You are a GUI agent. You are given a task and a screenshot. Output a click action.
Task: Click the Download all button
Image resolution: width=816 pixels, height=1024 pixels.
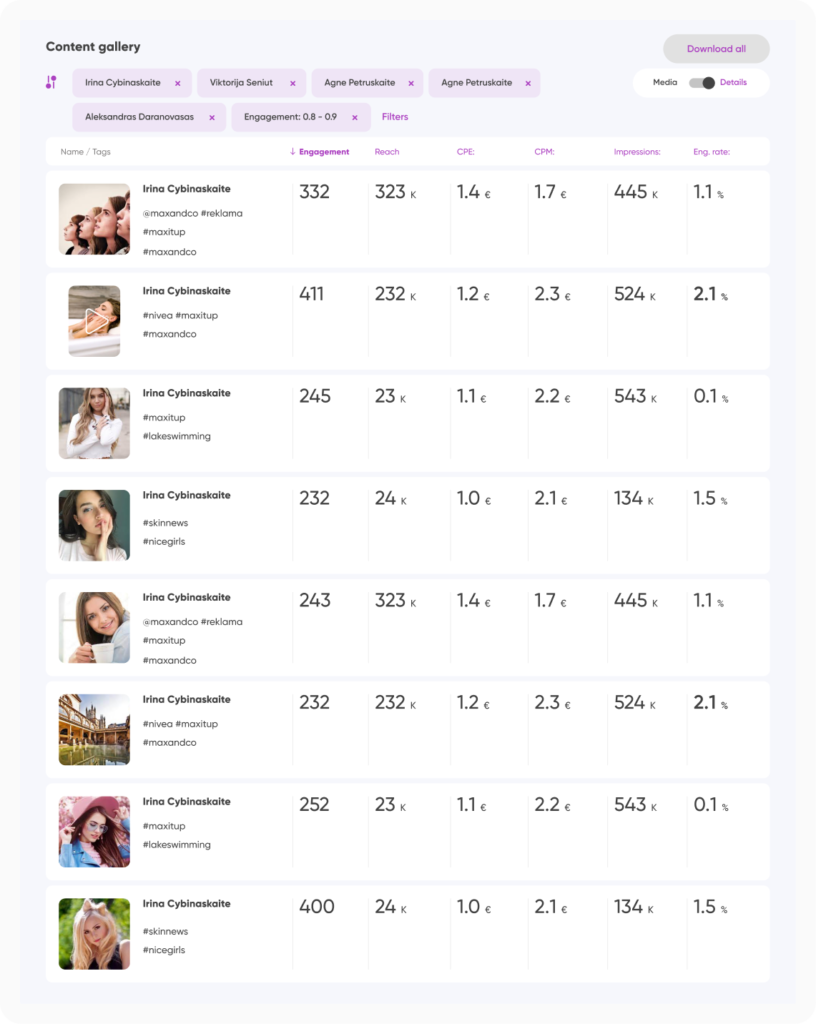pos(716,49)
